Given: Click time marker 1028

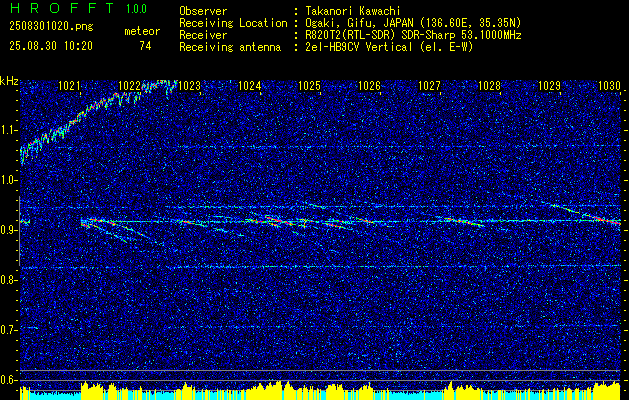Looking at the screenshot, I should (489, 85).
